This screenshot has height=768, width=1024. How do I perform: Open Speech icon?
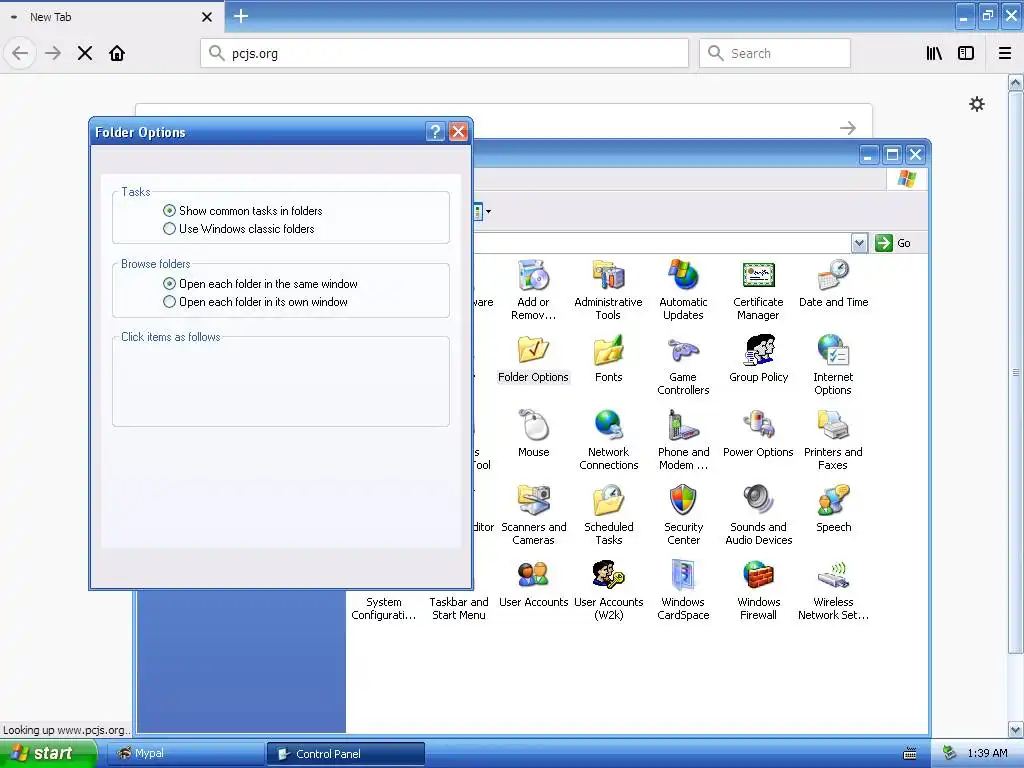[x=833, y=509]
